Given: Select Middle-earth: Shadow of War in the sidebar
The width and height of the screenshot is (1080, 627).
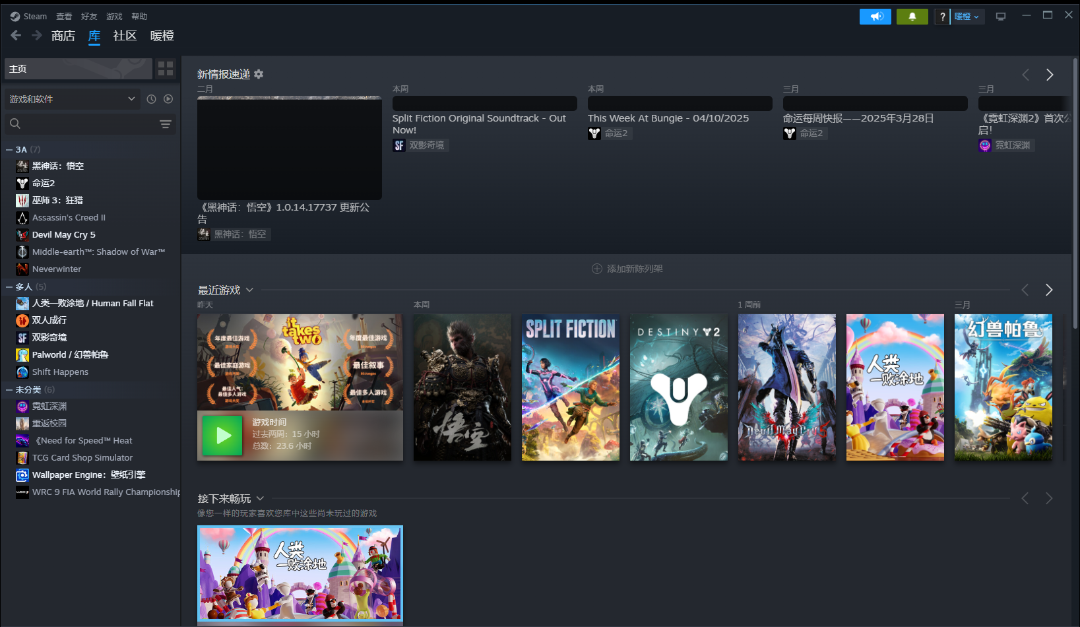Looking at the screenshot, I should (x=96, y=252).
